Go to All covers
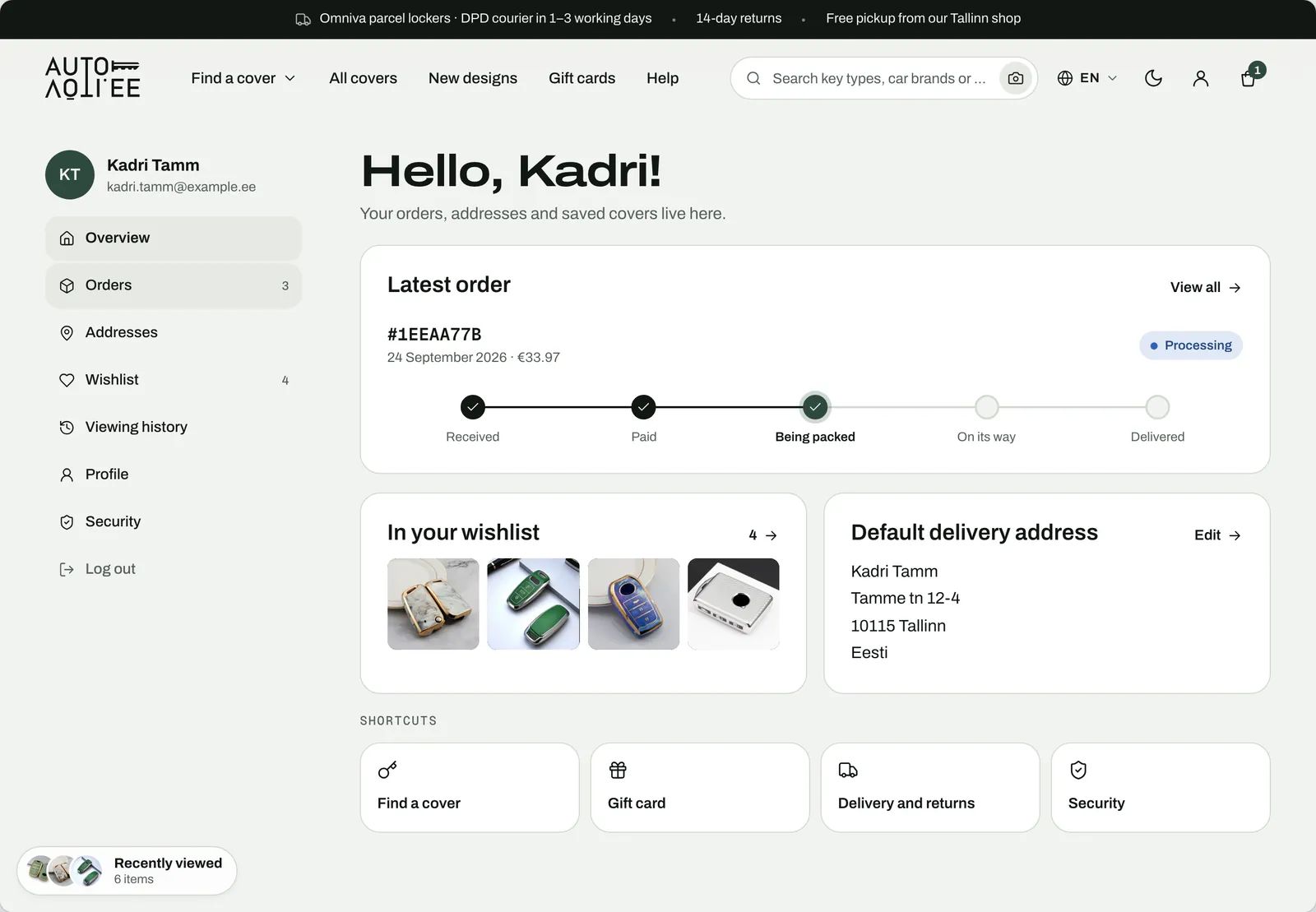 [363, 78]
